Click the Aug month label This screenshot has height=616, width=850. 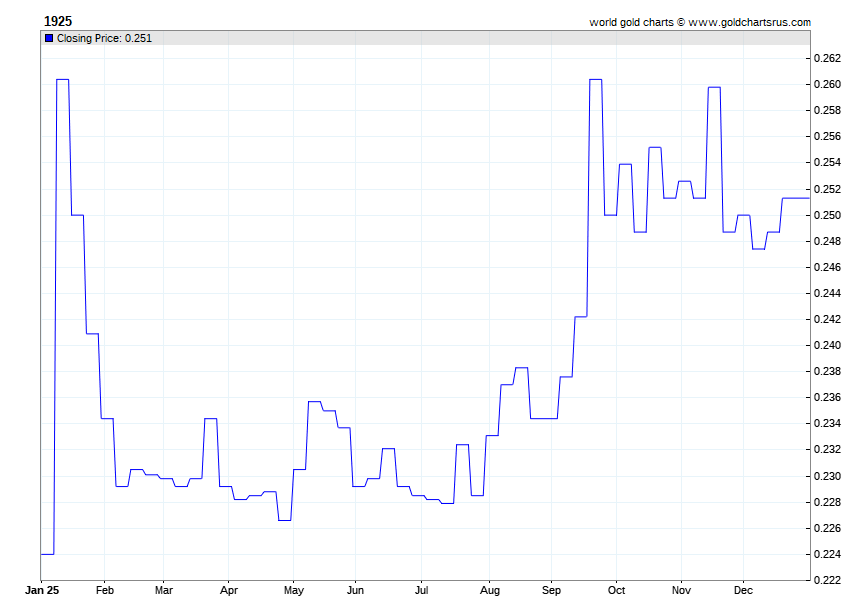click(490, 591)
